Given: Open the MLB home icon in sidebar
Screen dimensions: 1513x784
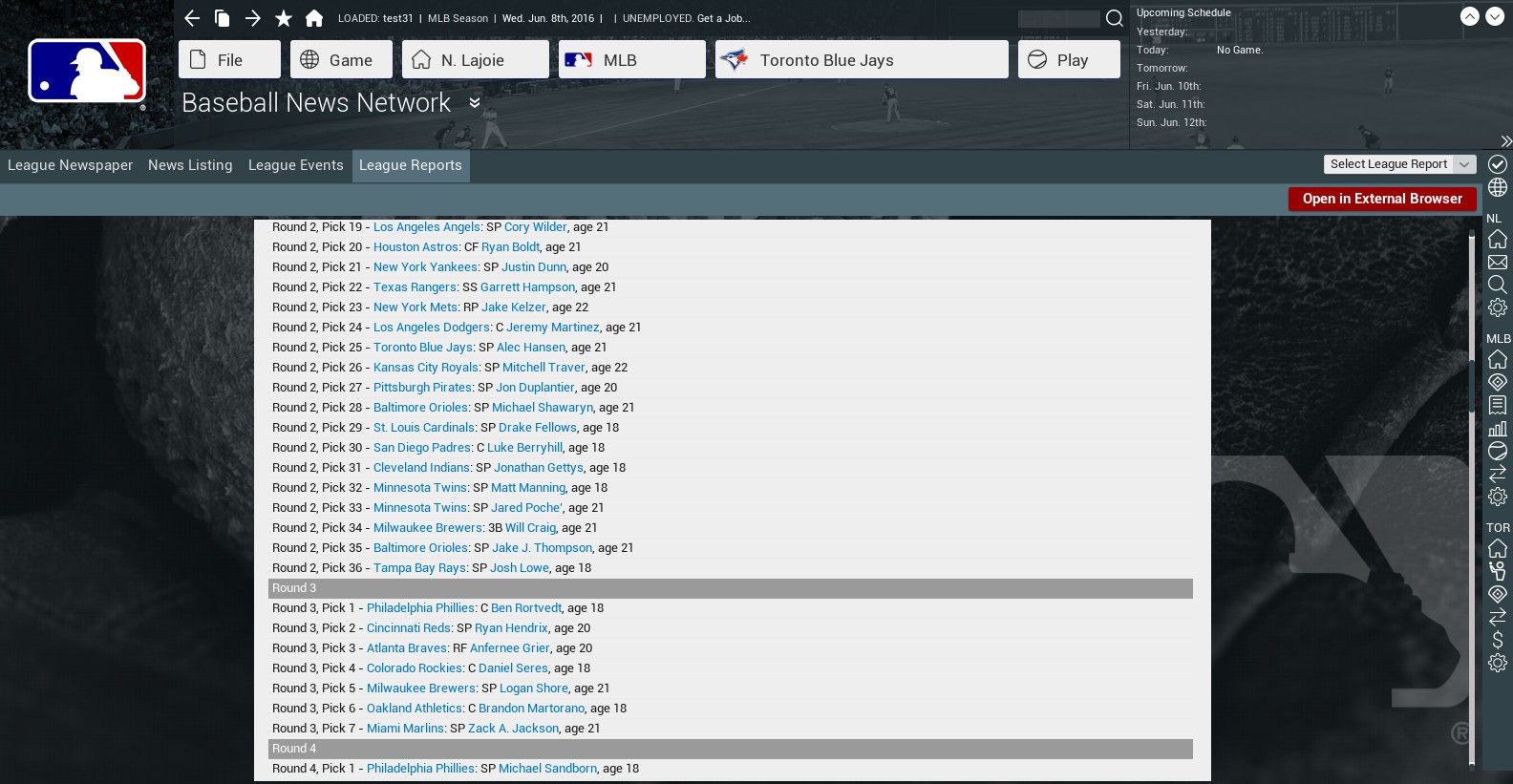Looking at the screenshot, I should [x=1498, y=359].
